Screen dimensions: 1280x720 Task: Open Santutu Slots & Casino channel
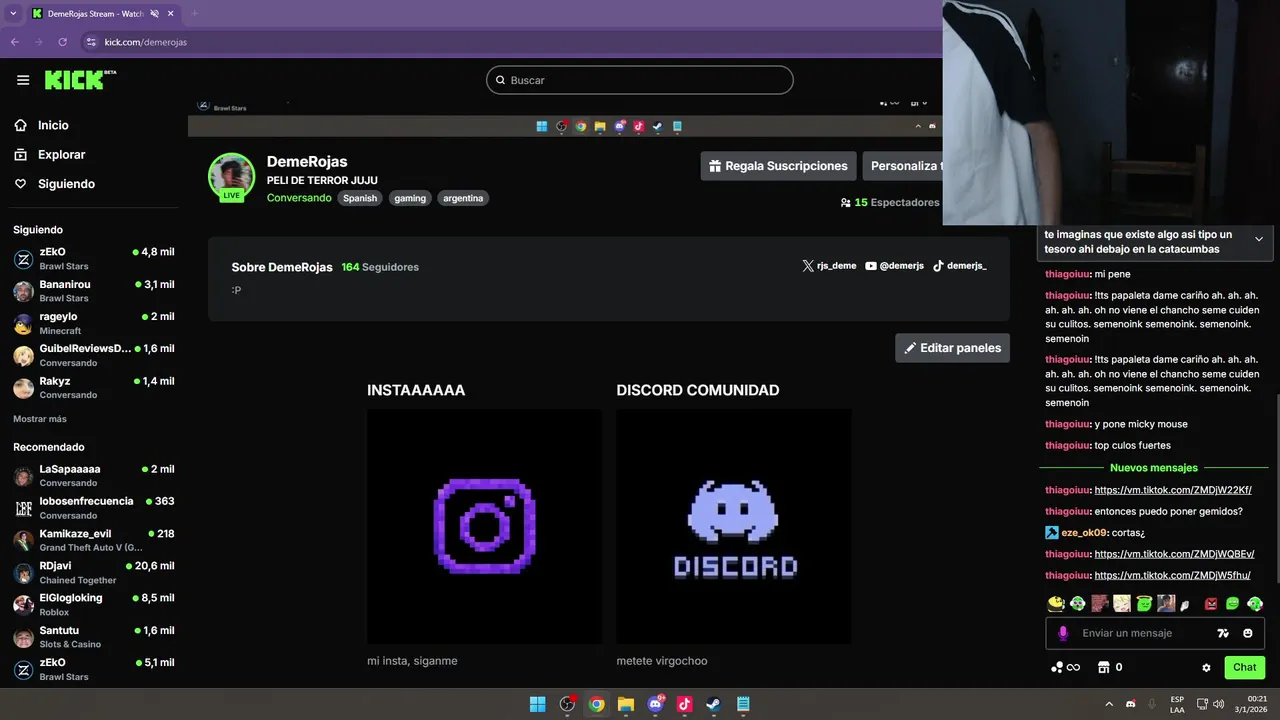94,637
